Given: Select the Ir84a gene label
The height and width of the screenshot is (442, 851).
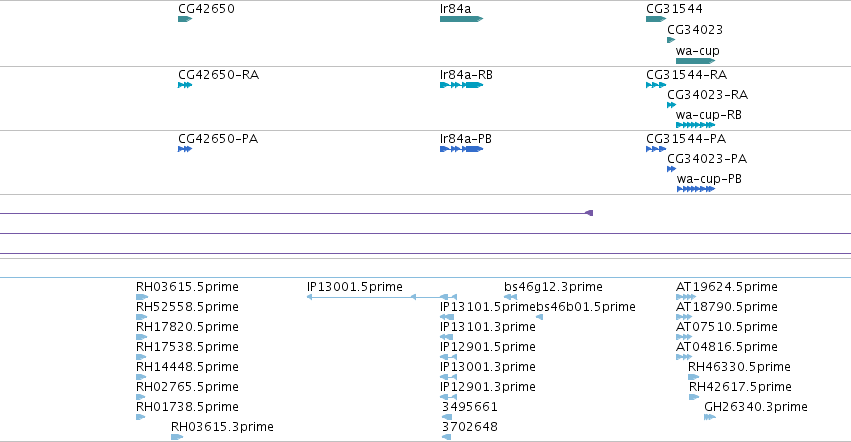Looking at the screenshot, I should pos(455,9).
